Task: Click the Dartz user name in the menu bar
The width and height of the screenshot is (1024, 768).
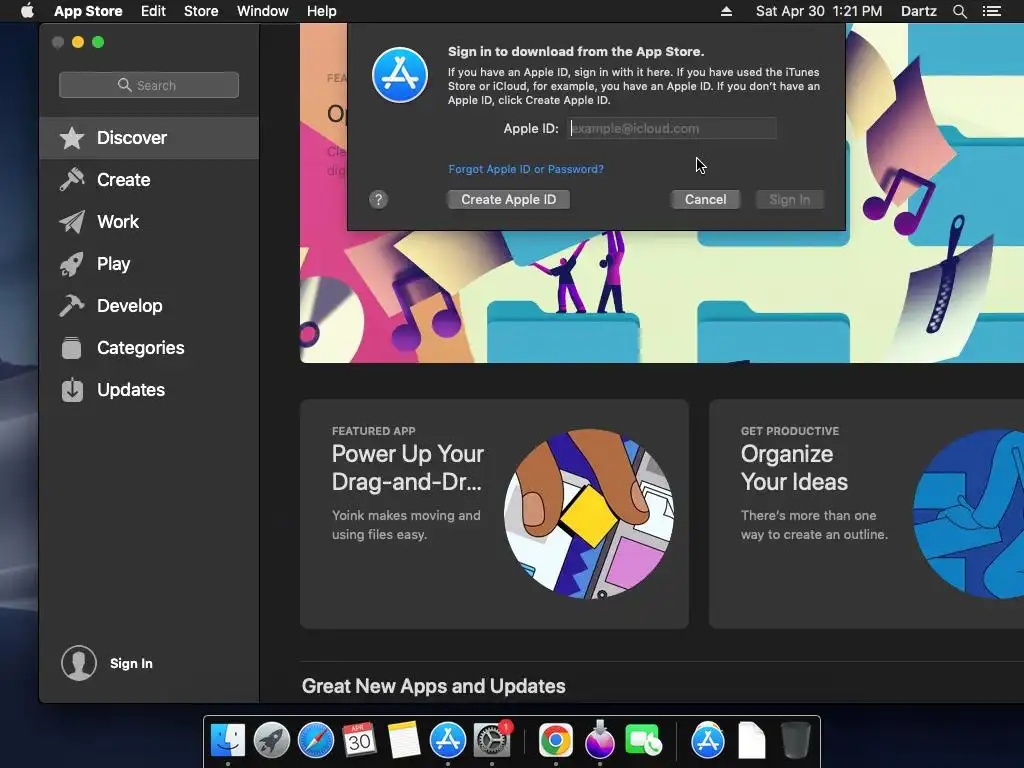Action: pos(919,11)
